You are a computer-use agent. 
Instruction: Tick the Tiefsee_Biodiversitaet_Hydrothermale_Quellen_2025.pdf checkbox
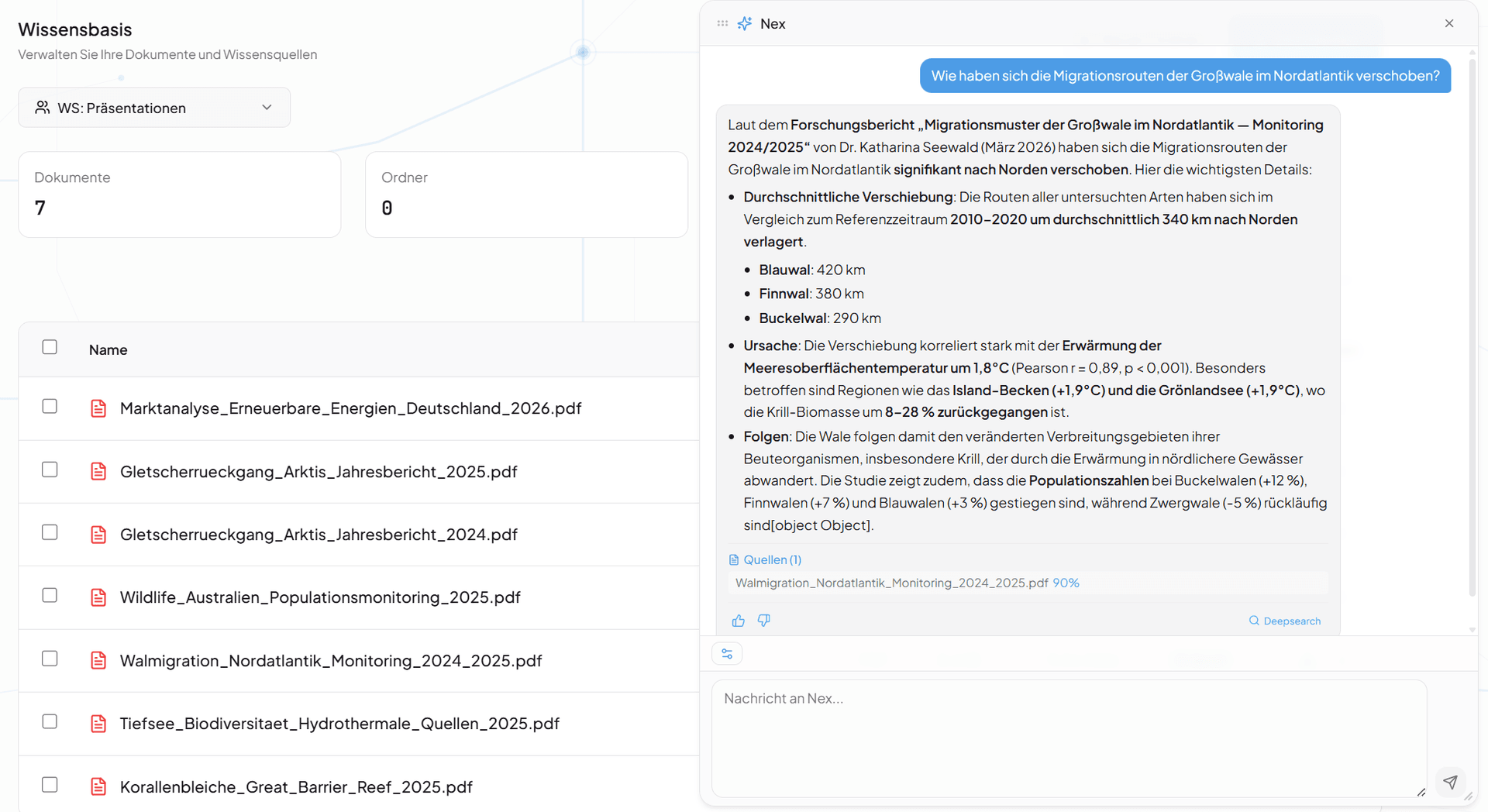(50, 721)
